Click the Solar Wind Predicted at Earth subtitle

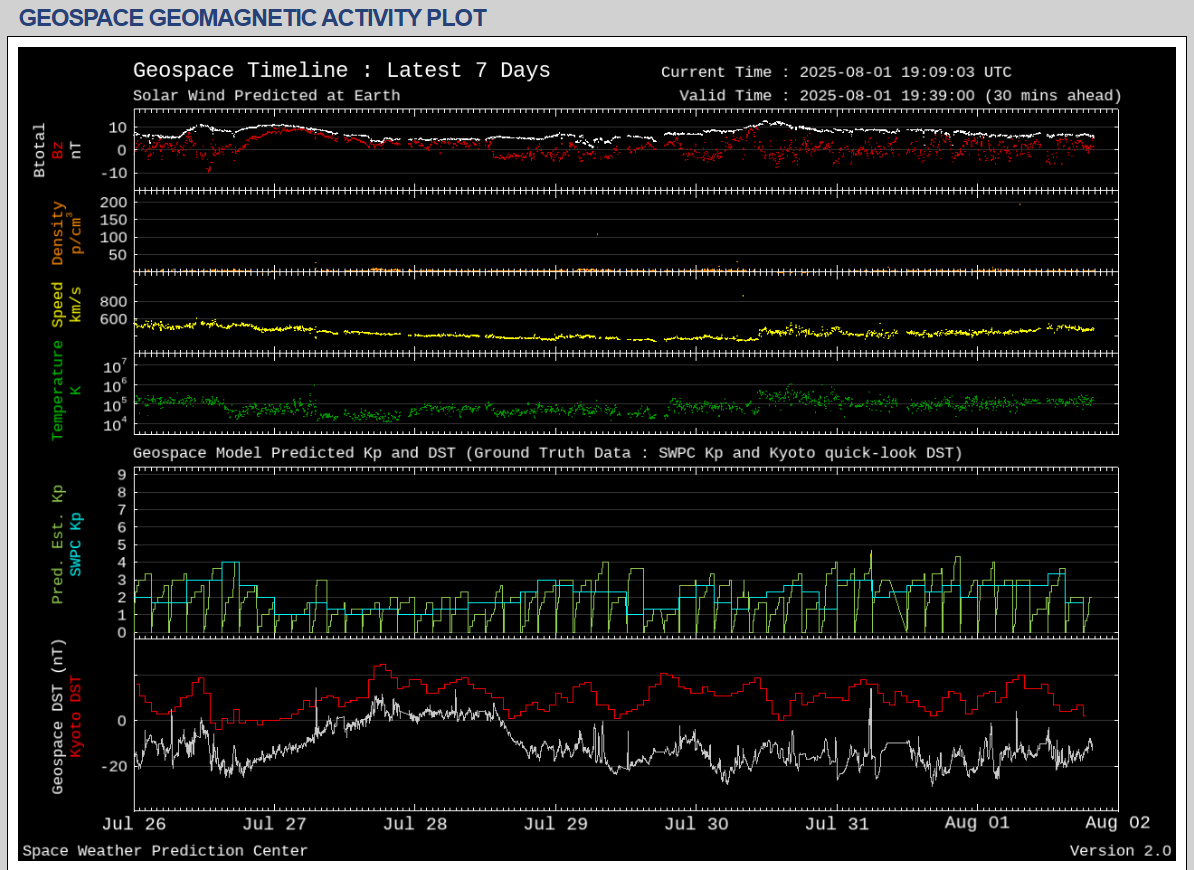click(x=266, y=96)
